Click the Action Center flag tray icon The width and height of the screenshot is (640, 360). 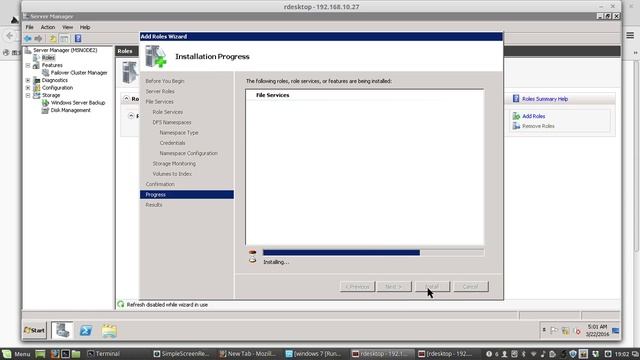554,331
